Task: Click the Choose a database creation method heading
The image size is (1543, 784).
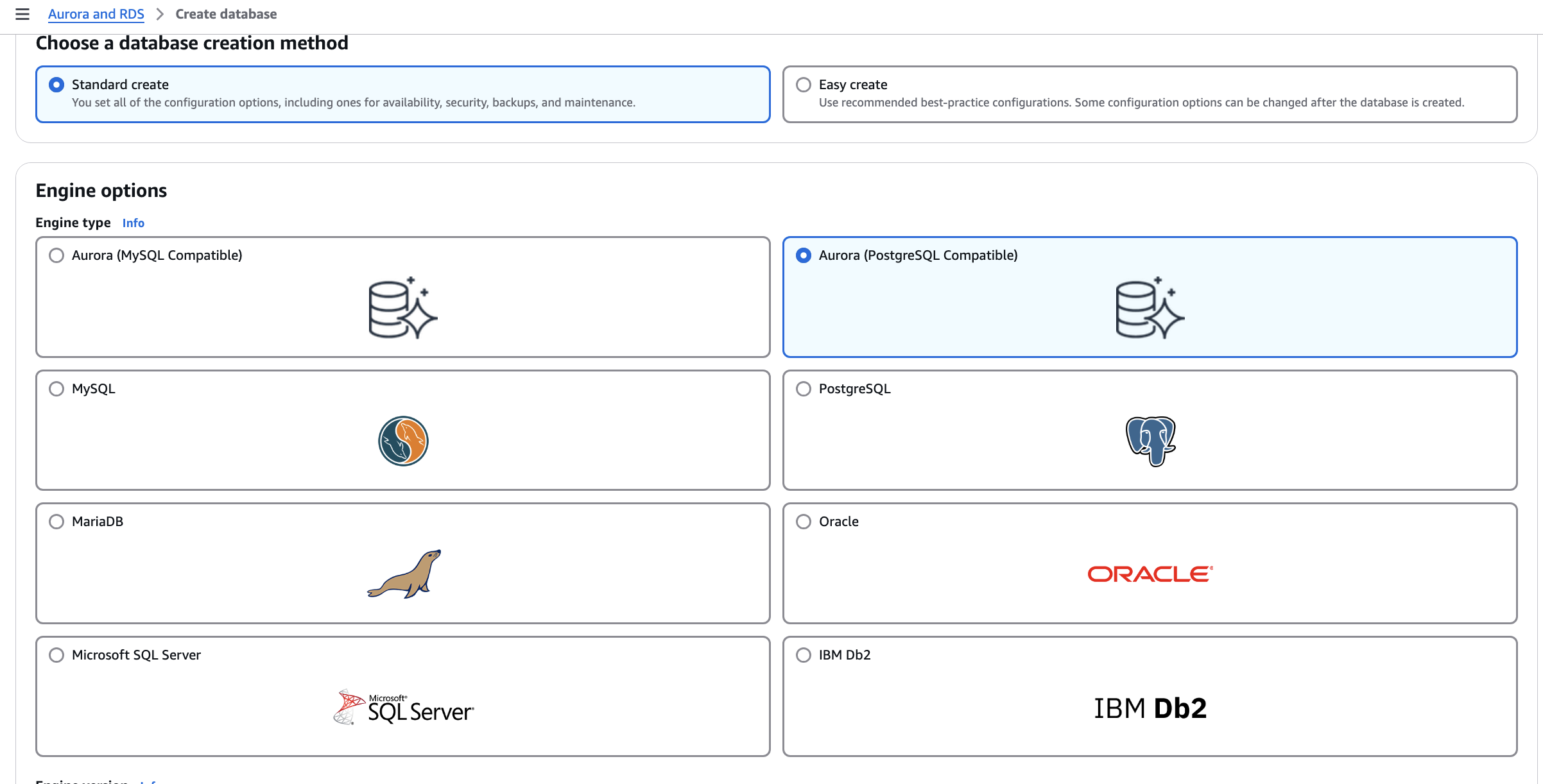Action: (x=192, y=43)
